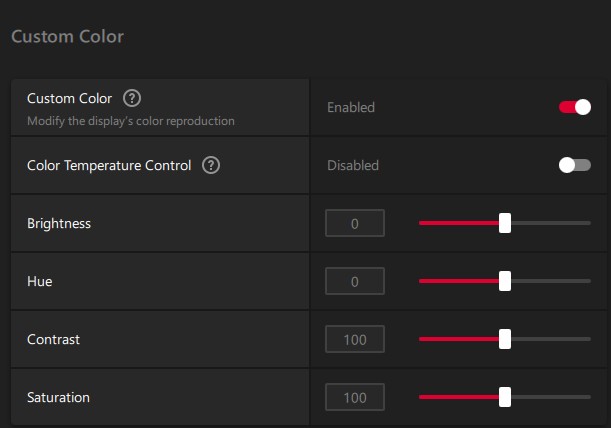Viewport: 611px width, 428px height.
Task: Click the "Modify the display's color reproduction" description
Action: pos(131,121)
